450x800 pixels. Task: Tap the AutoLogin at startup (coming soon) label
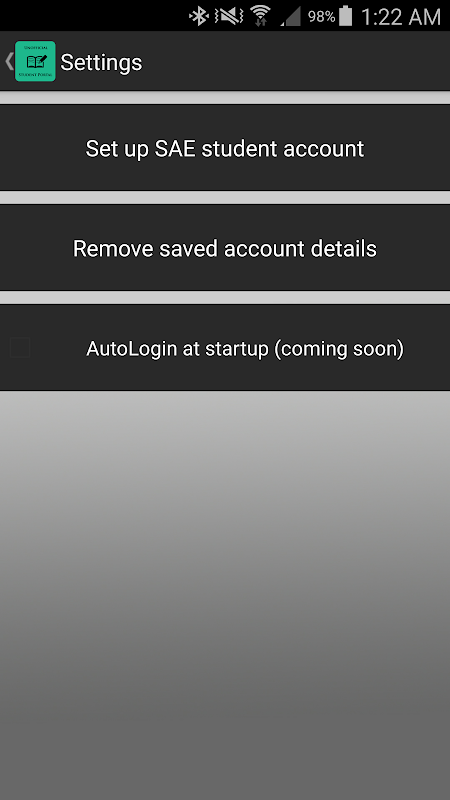coord(245,349)
